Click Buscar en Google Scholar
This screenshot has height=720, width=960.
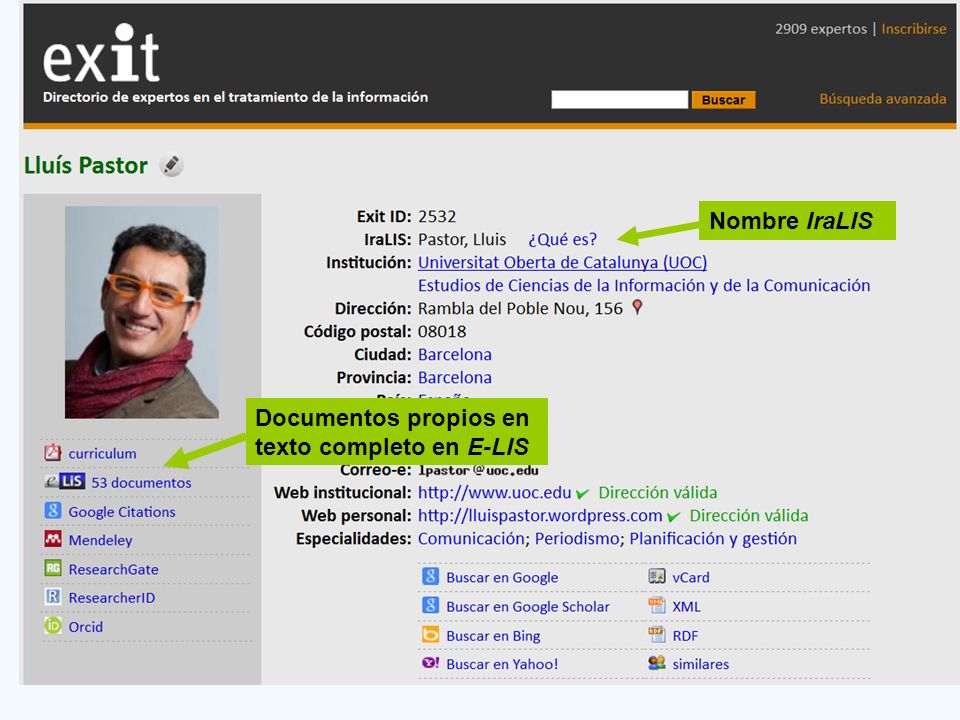coord(528,607)
